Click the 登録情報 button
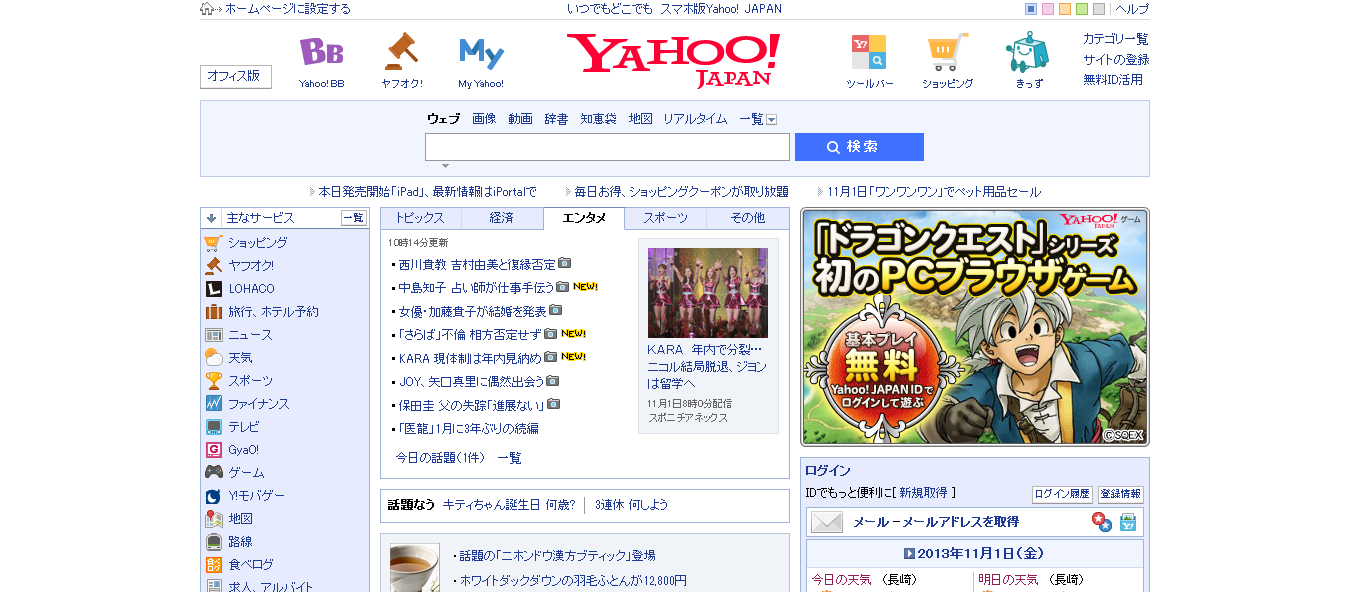Image resolution: width=1349 pixels, height=592 pixels. click(1120, 494)
